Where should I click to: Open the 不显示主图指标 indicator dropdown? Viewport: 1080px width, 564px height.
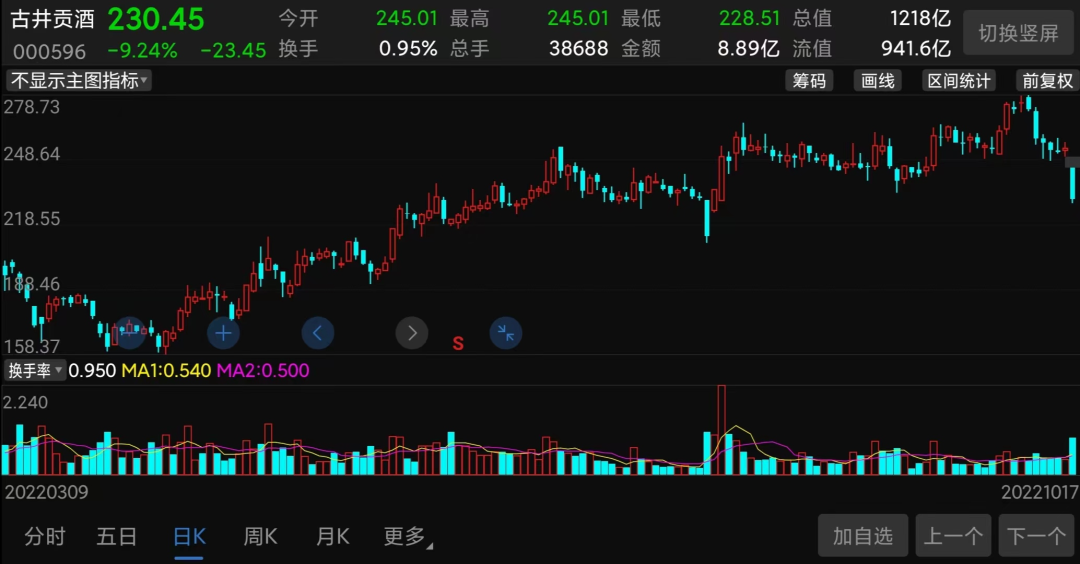click(x=79, y=81)
